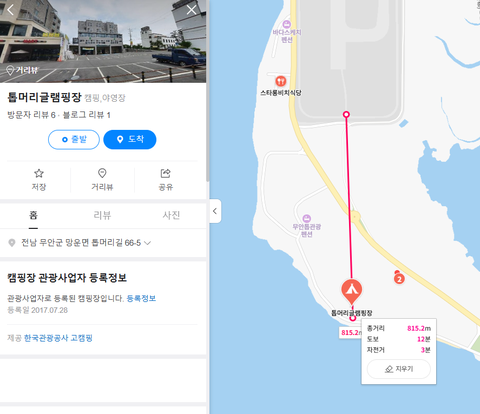The height and width of the screenshot is (414, 480).
Task: Select the 스타몰비치식당 restaurant marker
Action: pos(281,81)
